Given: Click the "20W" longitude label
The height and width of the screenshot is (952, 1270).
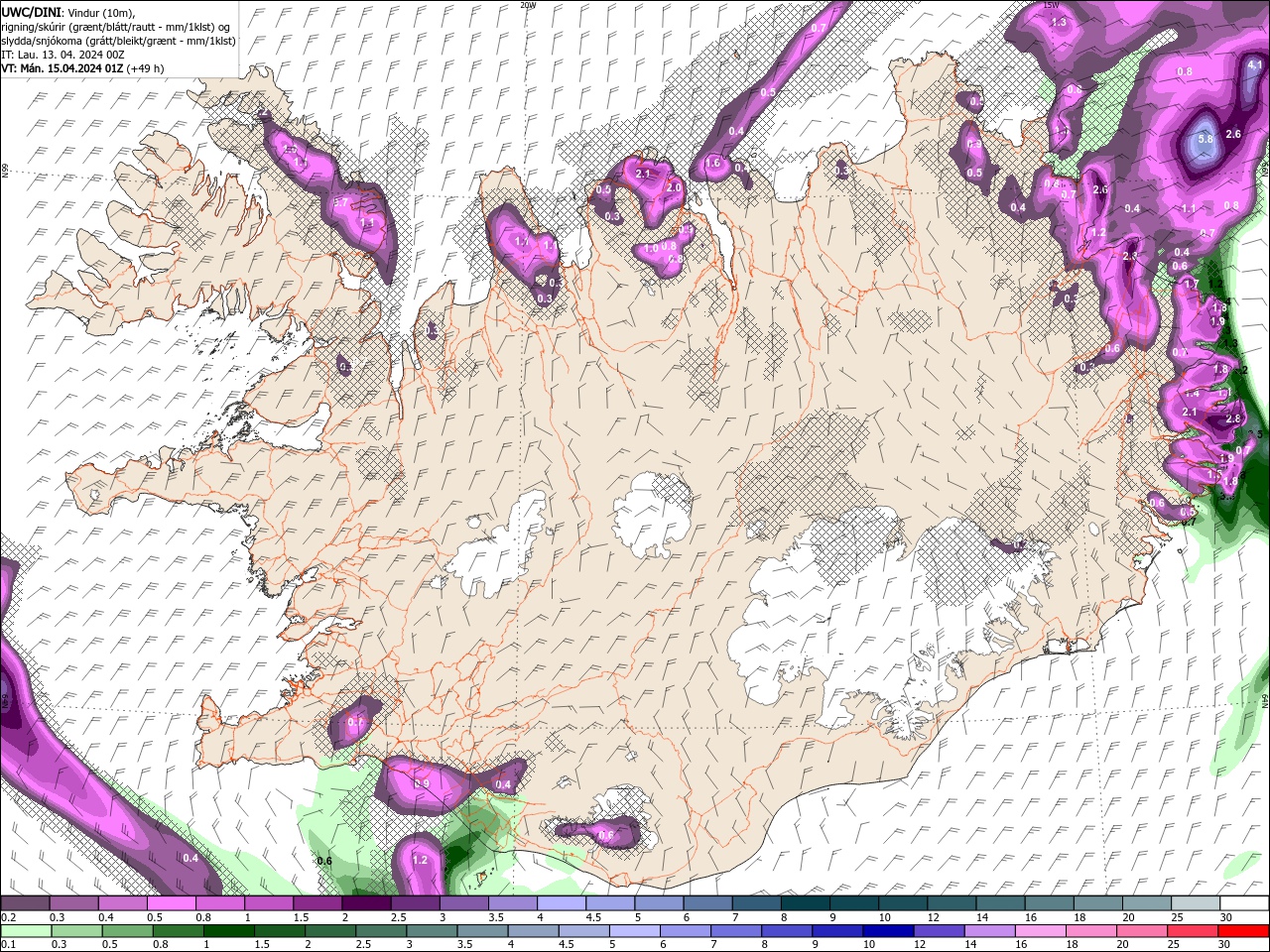Looking at the screenshot, I should coord(528,5).
